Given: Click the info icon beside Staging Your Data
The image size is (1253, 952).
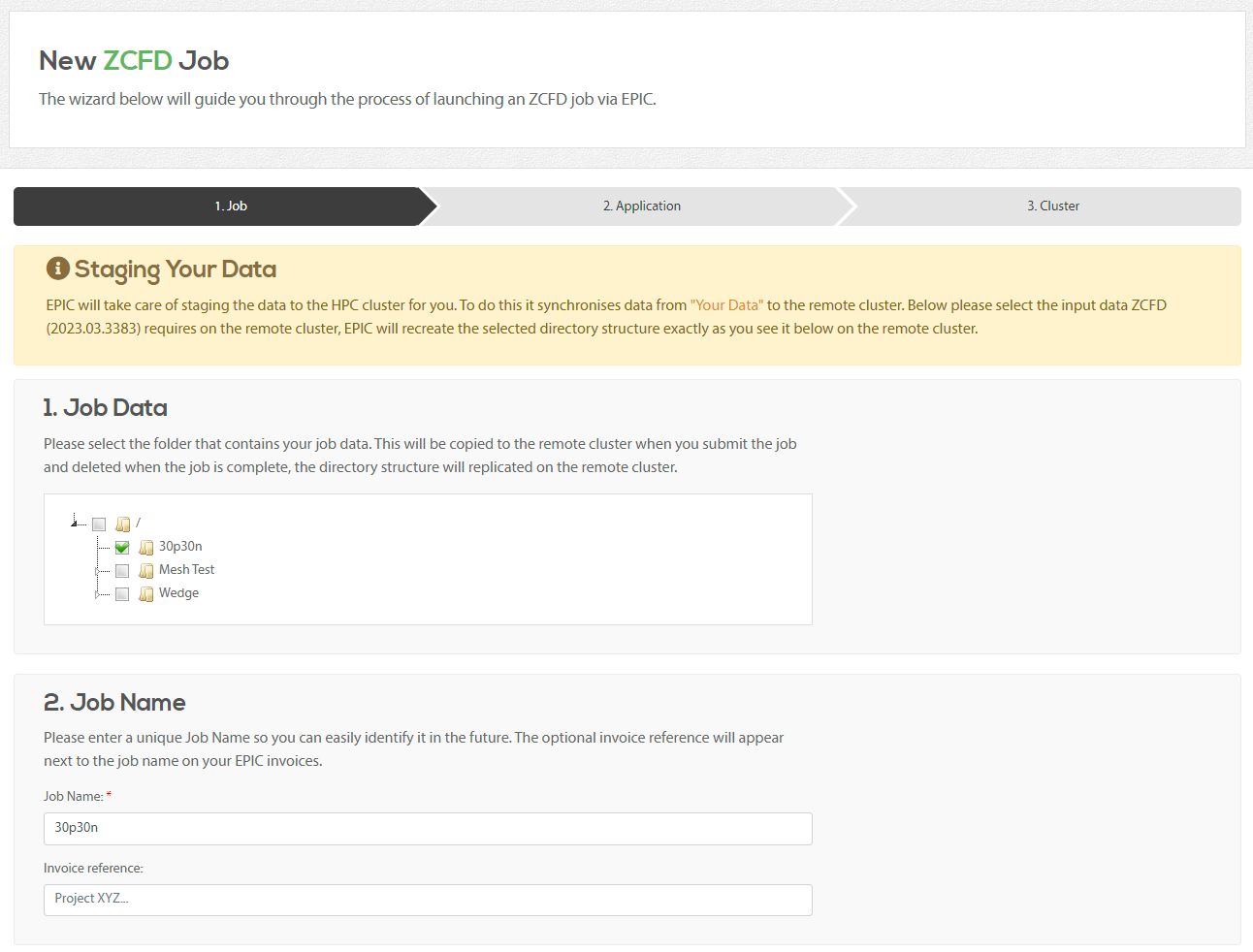Looking at the screenshot, I should point(58,269).
